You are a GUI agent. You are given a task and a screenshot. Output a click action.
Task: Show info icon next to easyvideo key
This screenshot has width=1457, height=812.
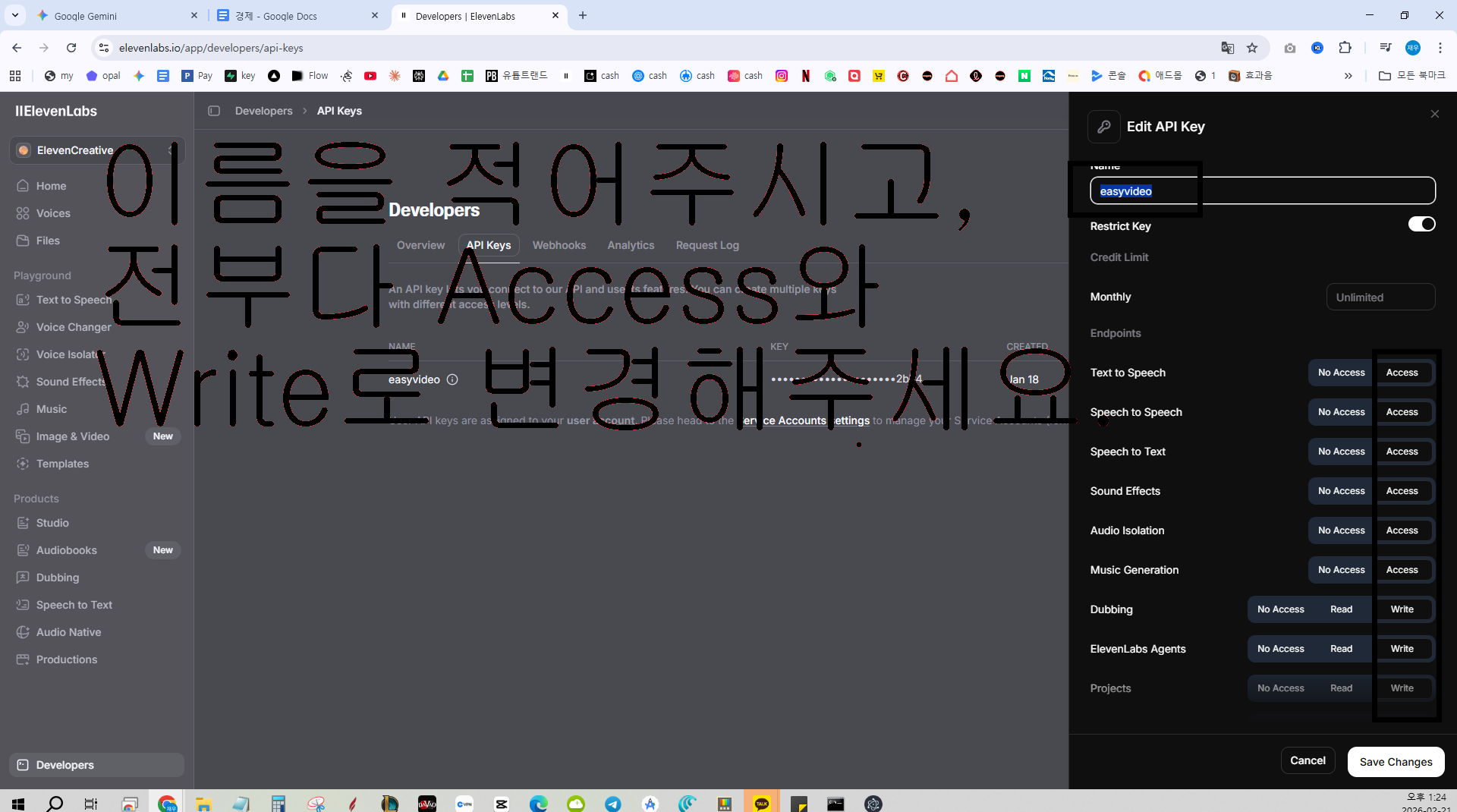(x=452, y=379)
